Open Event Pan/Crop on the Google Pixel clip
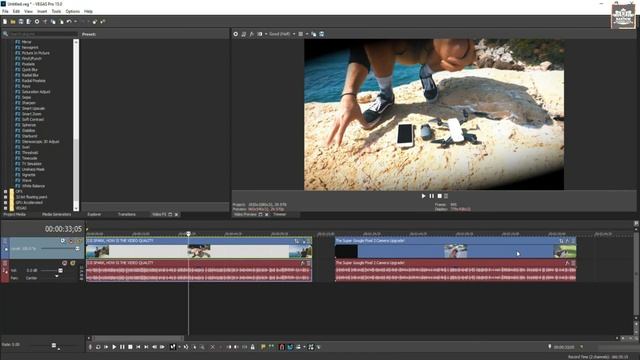This screenshot has width=640, height=360. pos(561,241)
